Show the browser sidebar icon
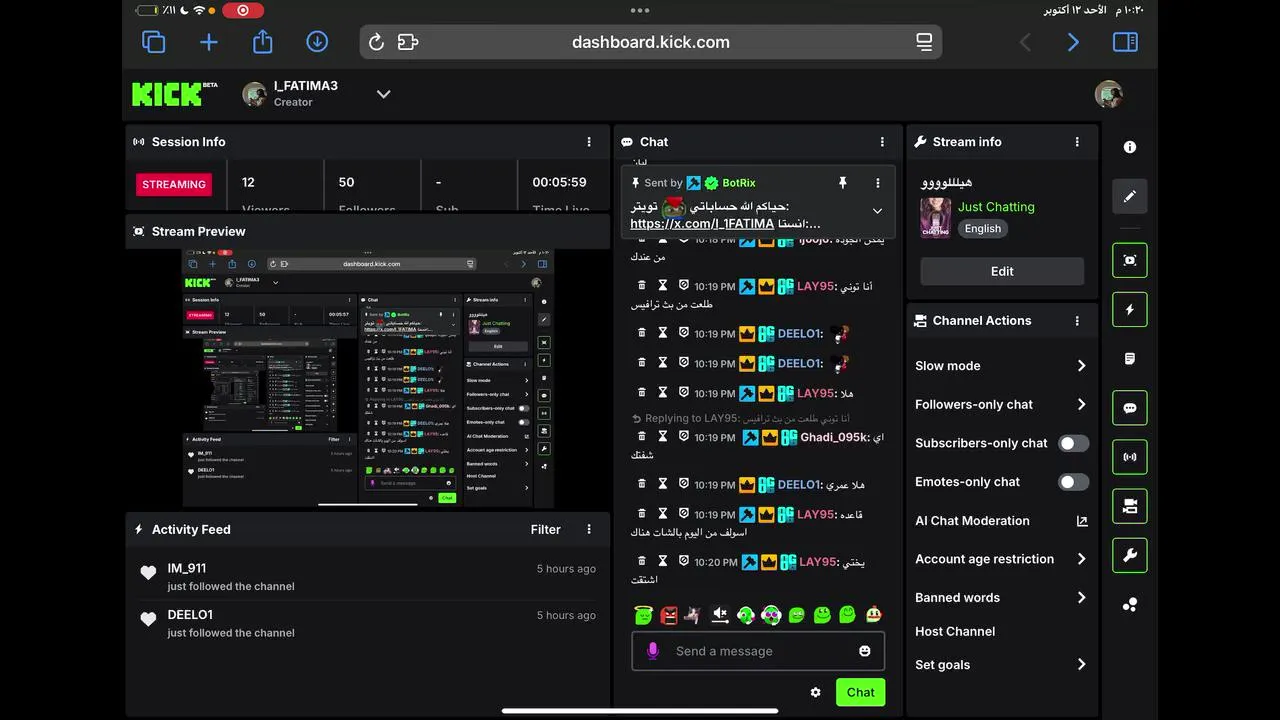Screen dimensions: 1280x720 [1125, 42]
